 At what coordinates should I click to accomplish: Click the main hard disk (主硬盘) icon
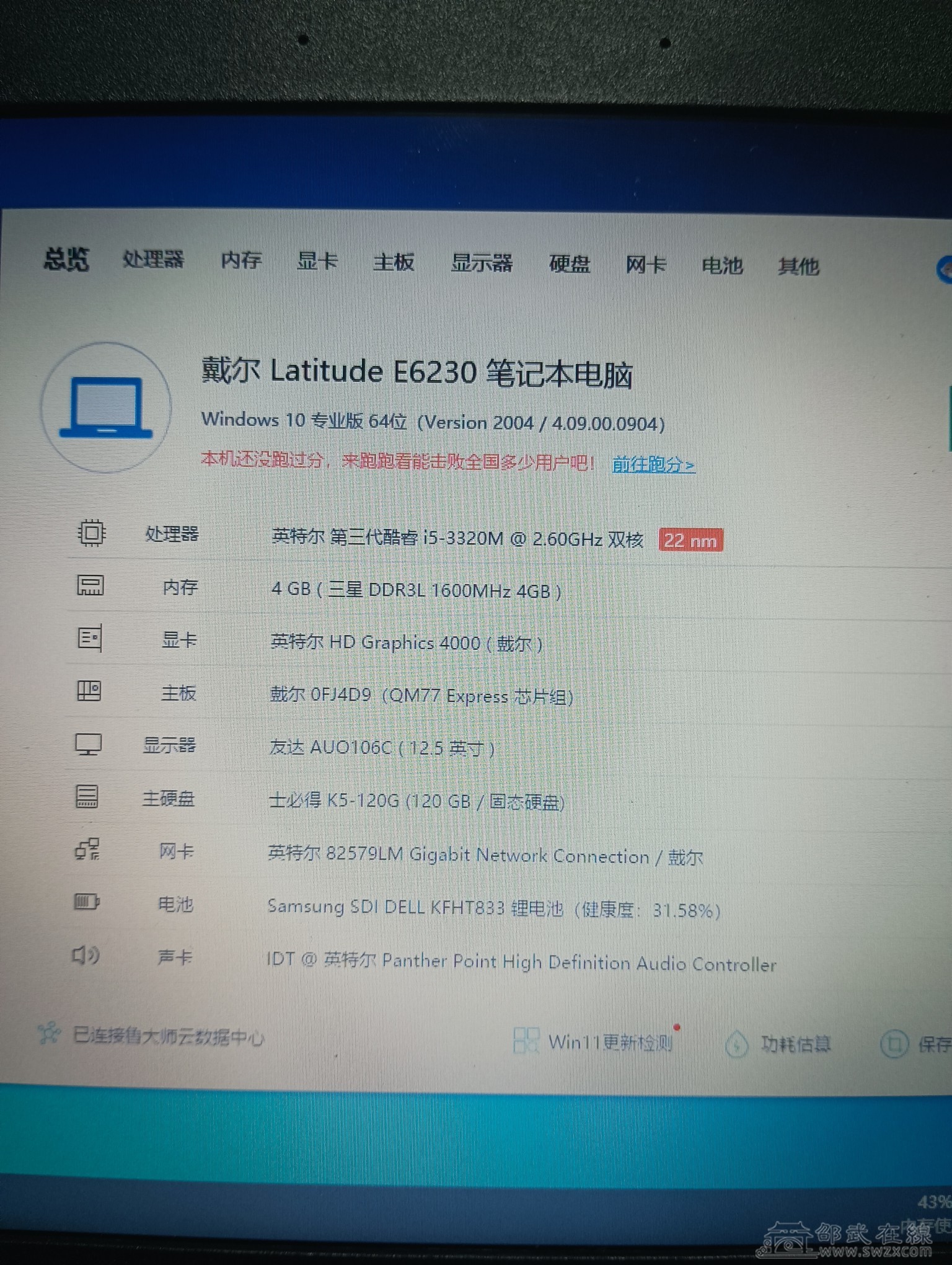coord(87,796)
